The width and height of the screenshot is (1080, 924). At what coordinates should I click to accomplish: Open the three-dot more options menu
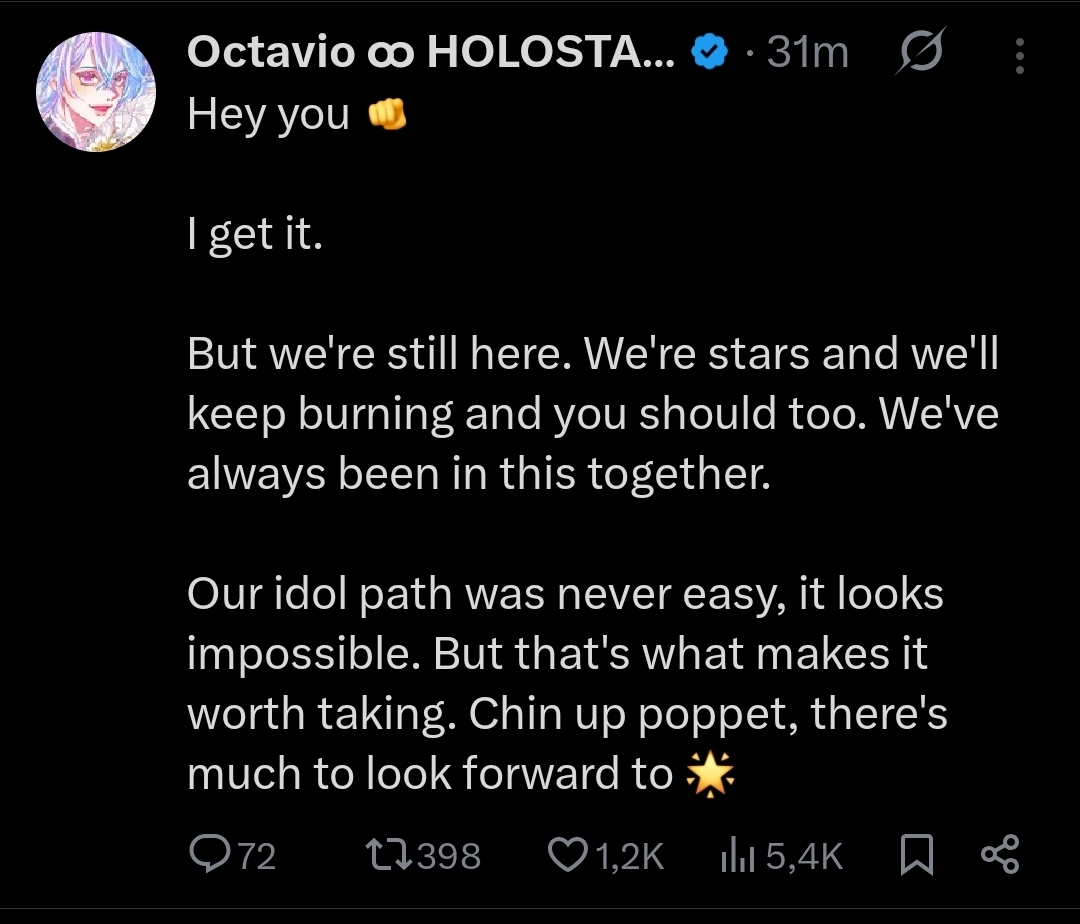coord(1019,55)
